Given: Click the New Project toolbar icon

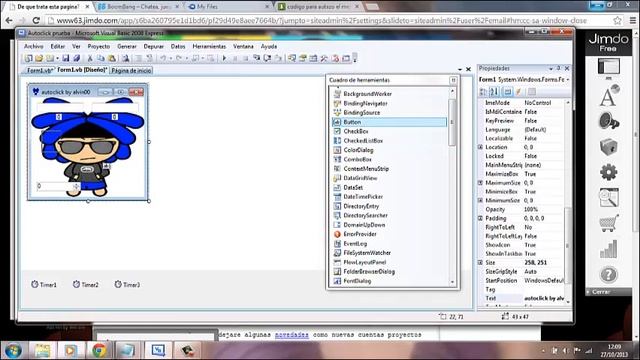Looking at the screenshot, I should click(28, 58).
